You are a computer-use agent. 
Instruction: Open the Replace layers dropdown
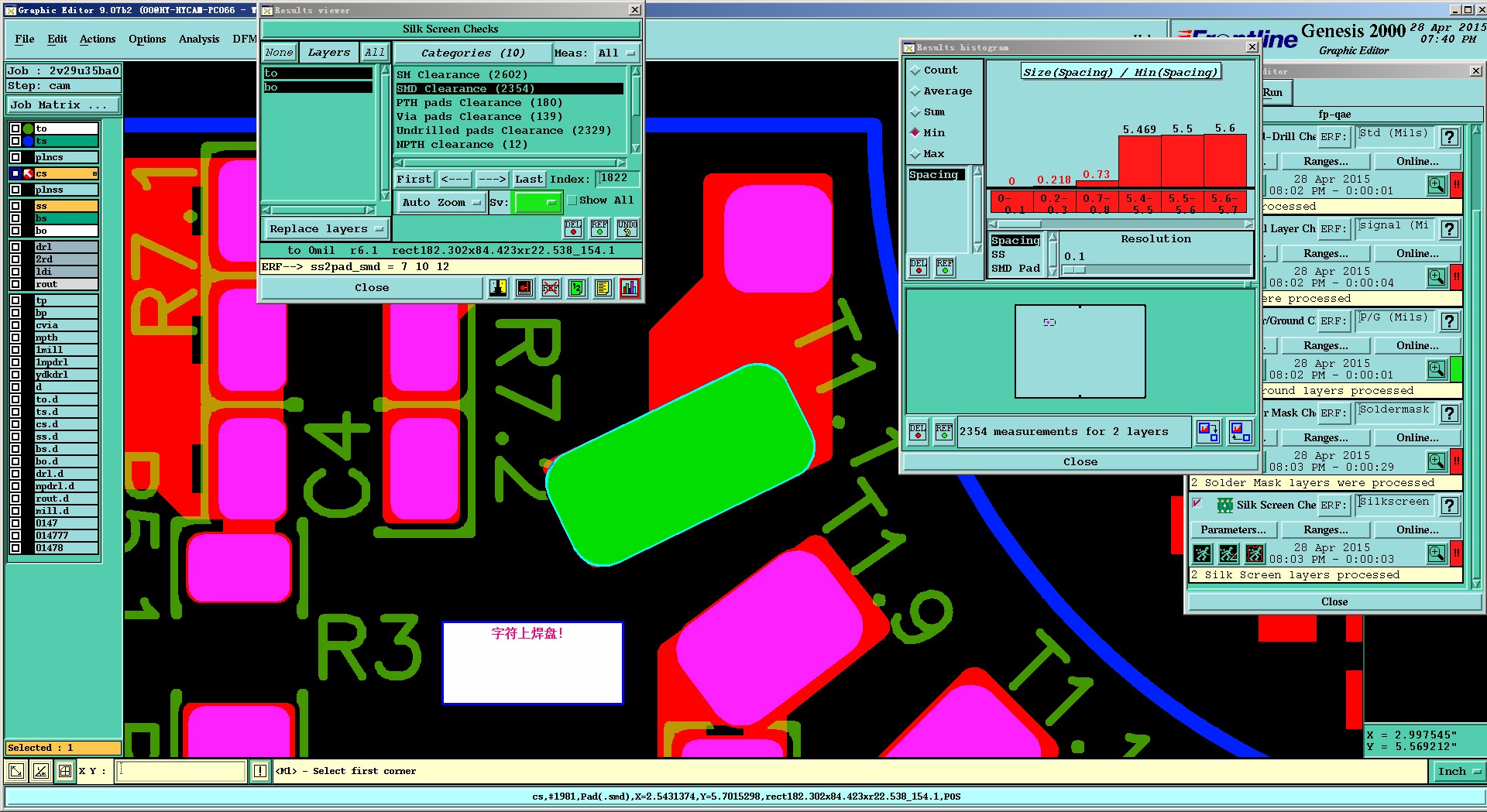(326, 229)
